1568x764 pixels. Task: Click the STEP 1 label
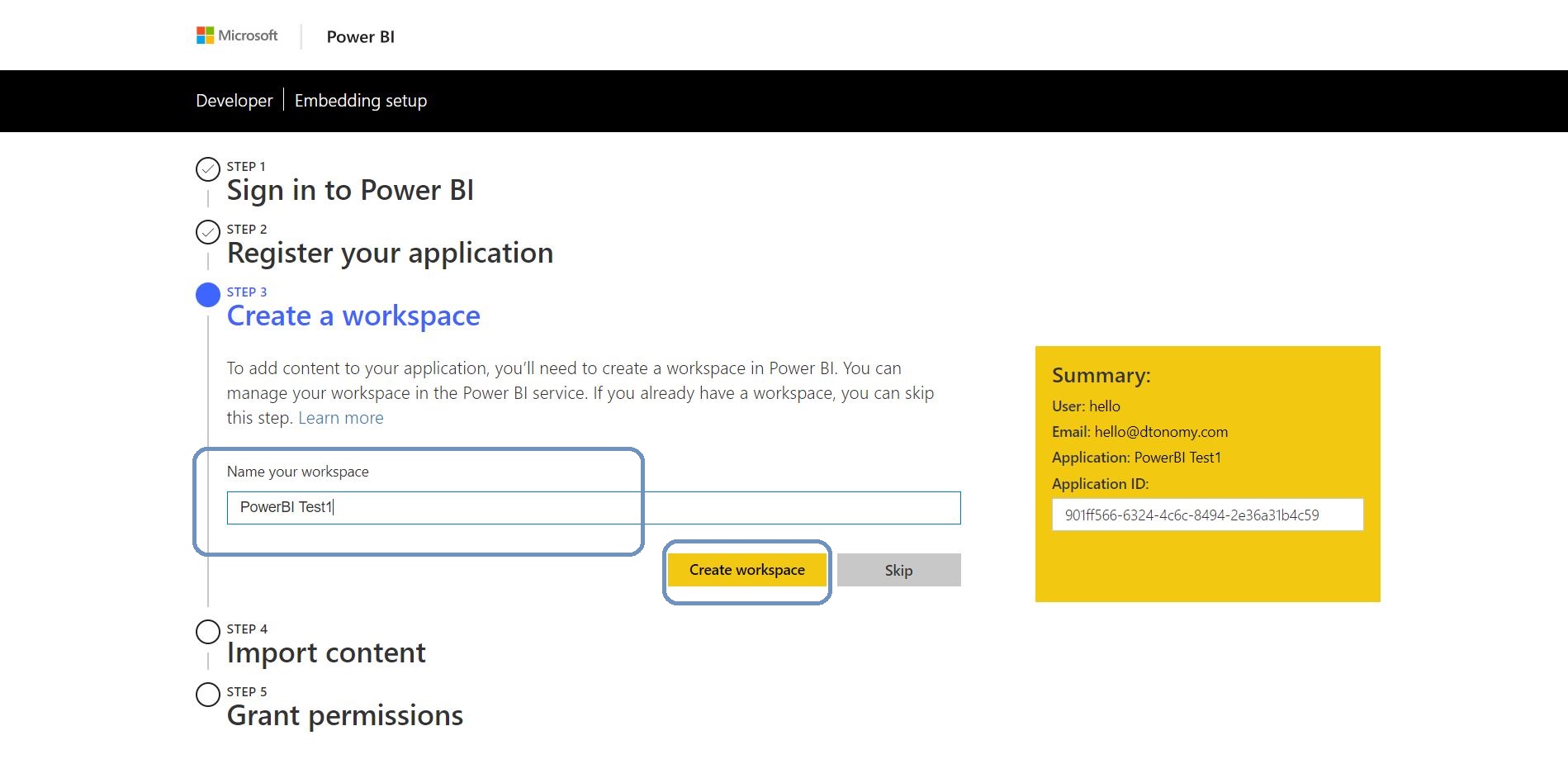pyautogui.click(x=246, y=167)
